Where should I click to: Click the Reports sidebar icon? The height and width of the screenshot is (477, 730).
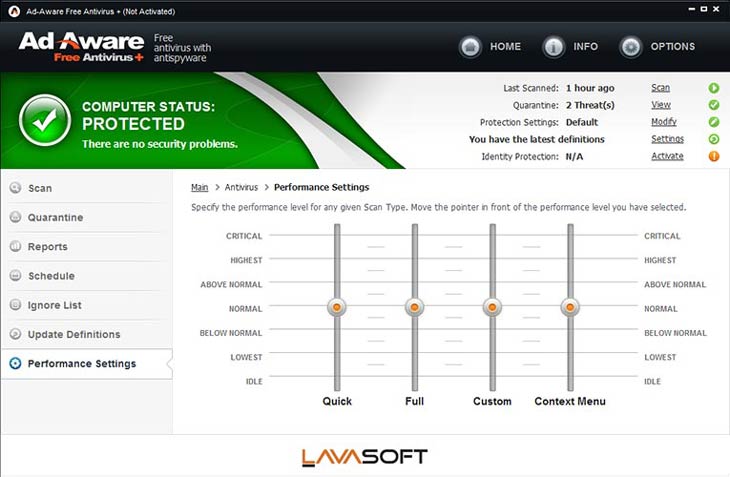[x=15, y=246]
